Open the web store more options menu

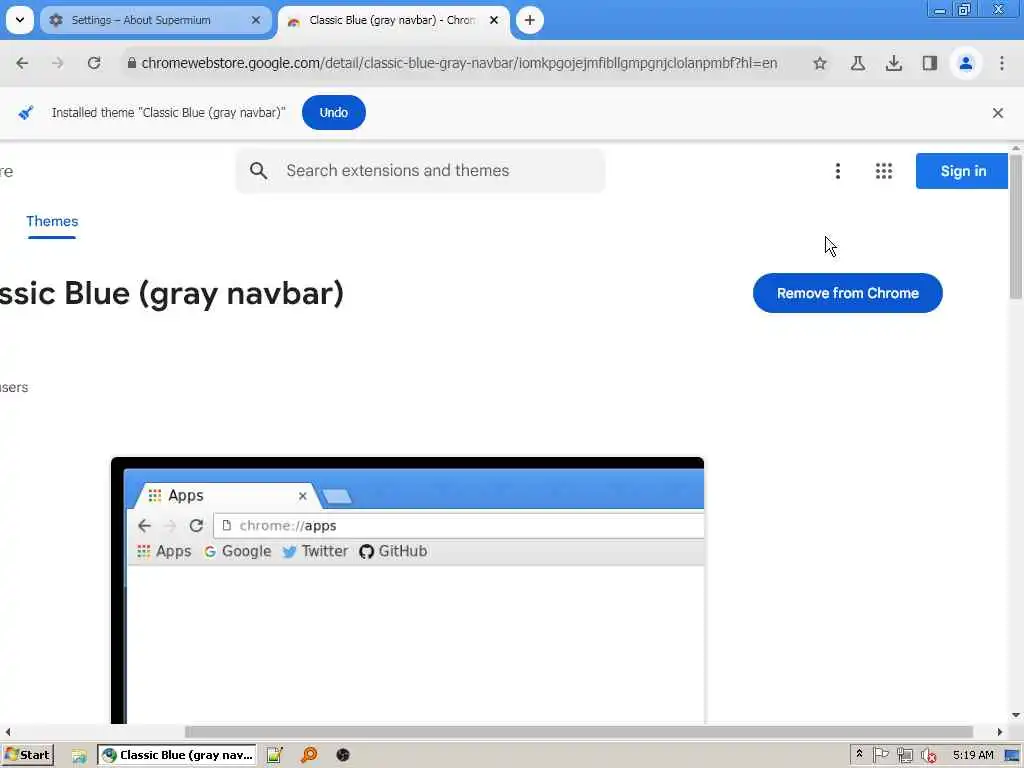tap(838, 171)
